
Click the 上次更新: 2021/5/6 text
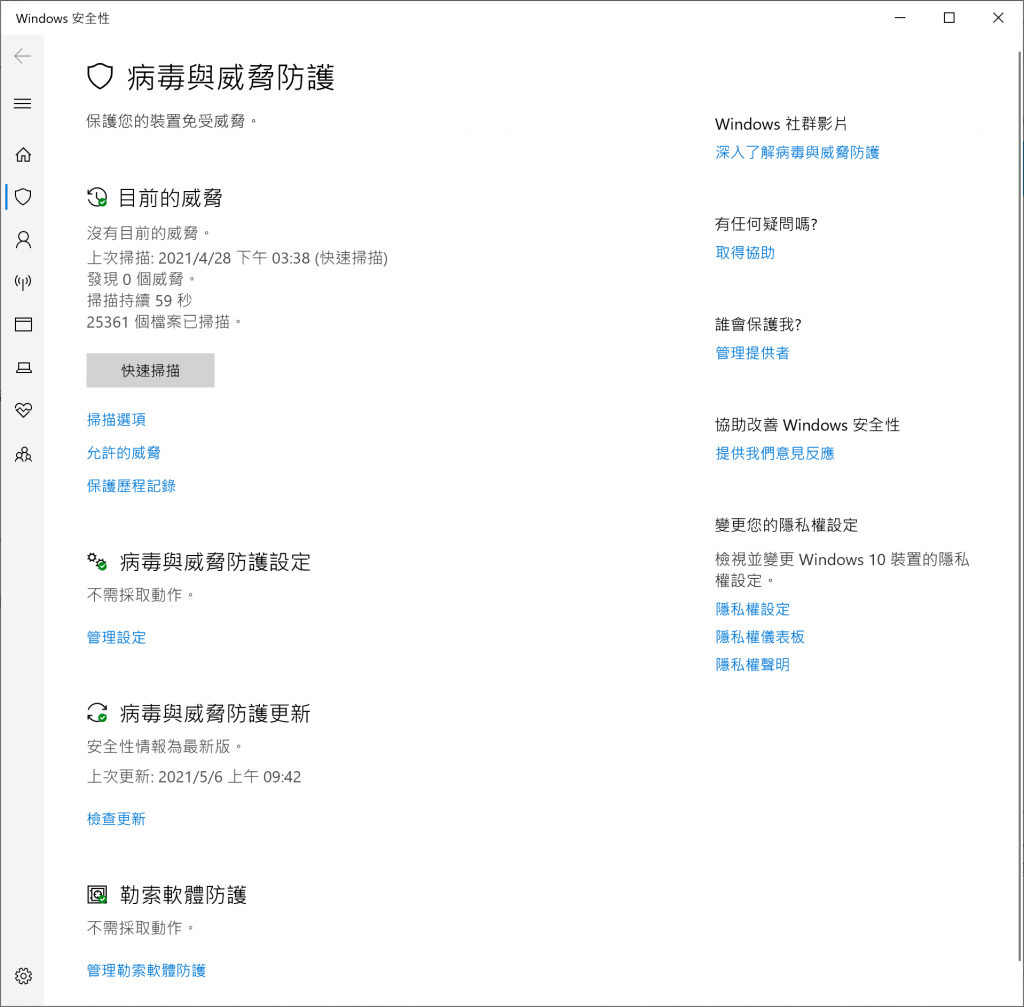point(194,776)
